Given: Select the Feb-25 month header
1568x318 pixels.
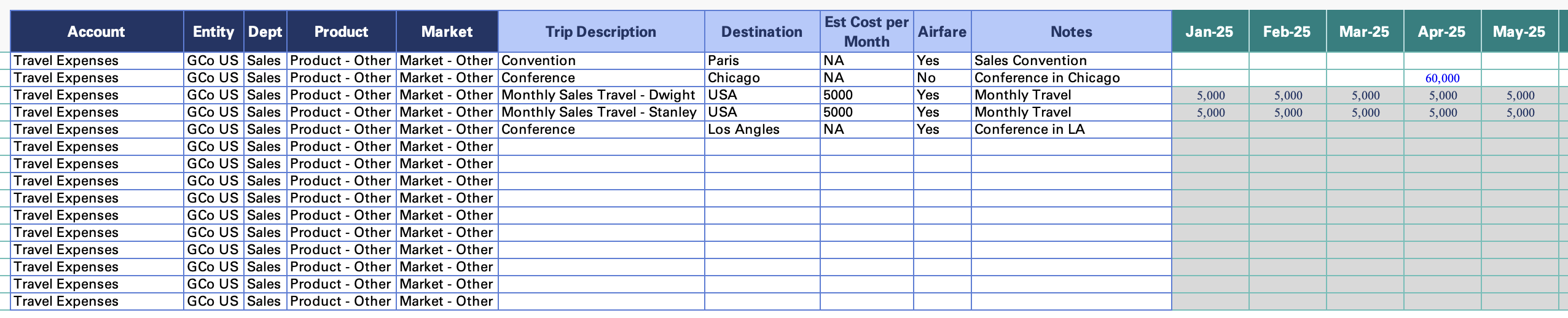Looking at the screenshot, I should click(x=1287, y=31).
